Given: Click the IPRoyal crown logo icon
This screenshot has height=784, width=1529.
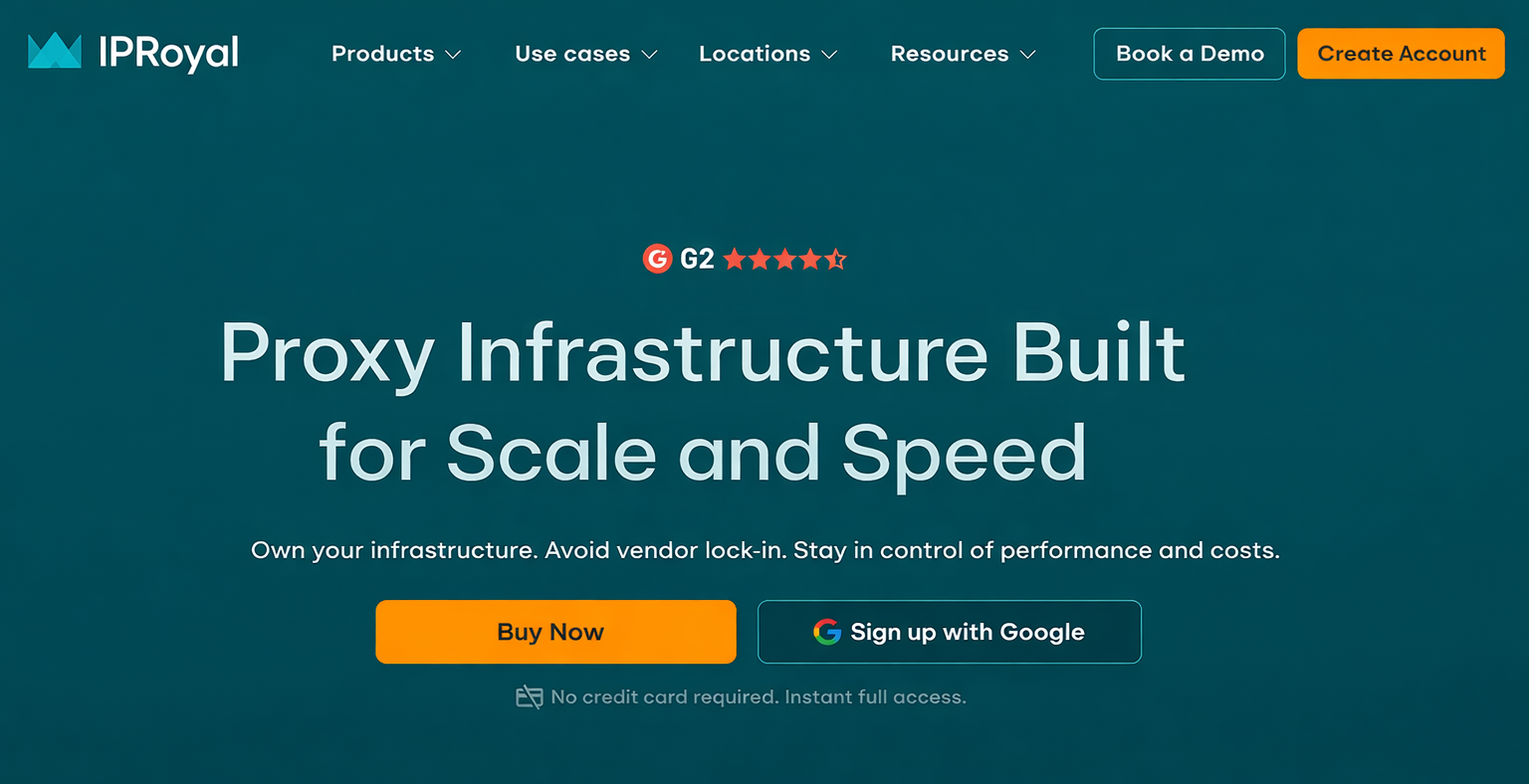Looking at the screenshot, I should pyautogui.click(x=55, y=52).
